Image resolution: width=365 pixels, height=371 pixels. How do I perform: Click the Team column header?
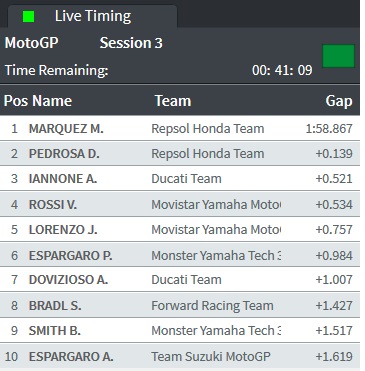tap(173, 101)
